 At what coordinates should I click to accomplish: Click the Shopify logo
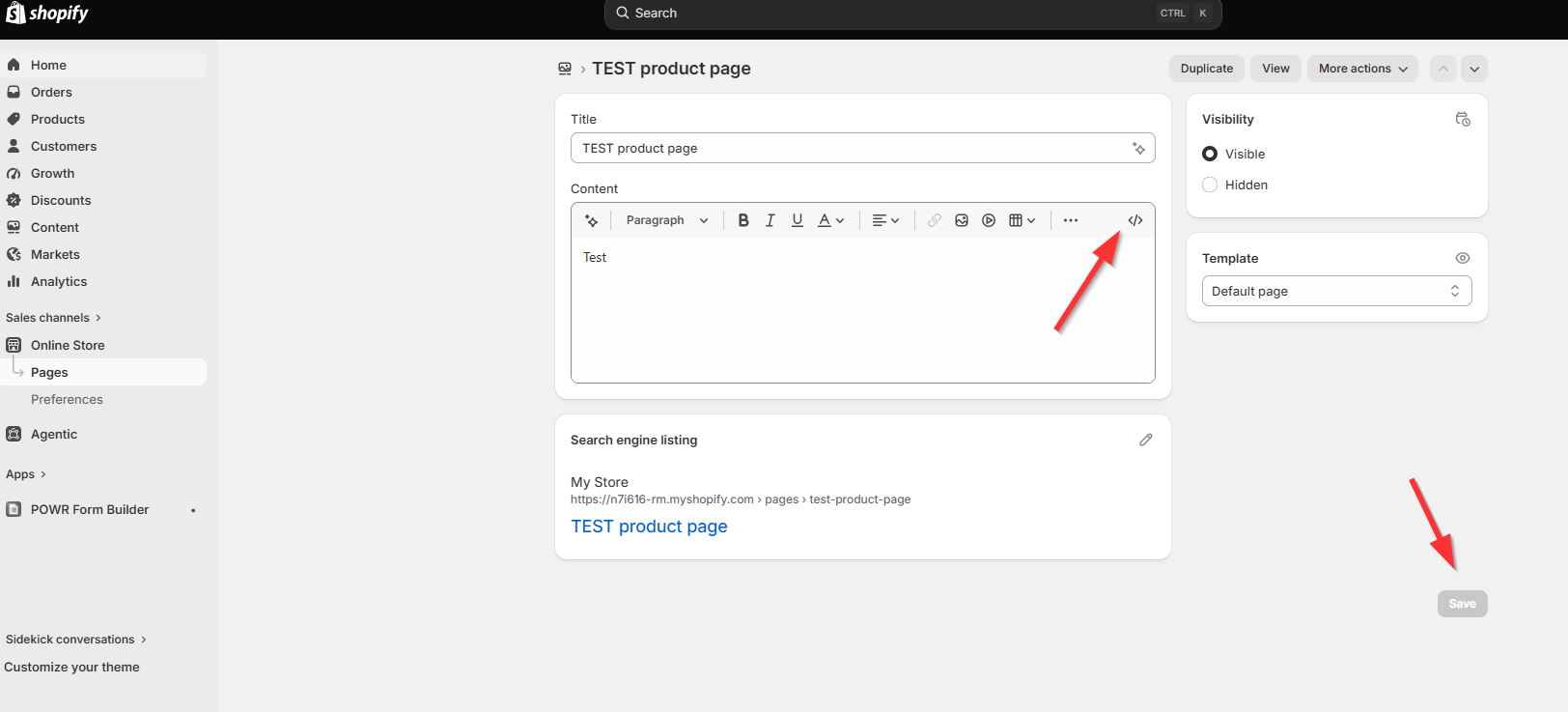[47, 14]
